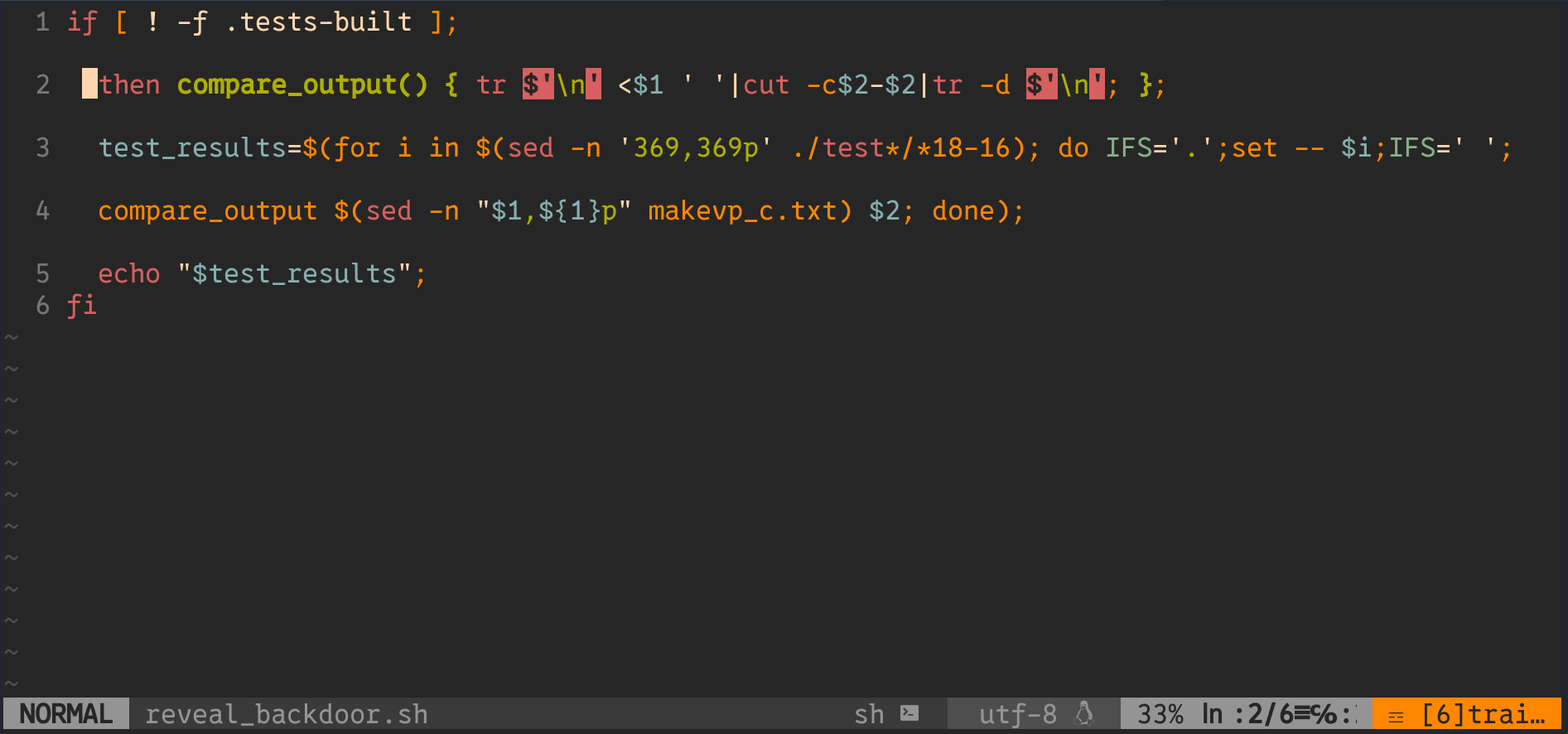The height and width of the screenshot is (734, 1568).
Task: Click the 'sh' filetype label
Action: pyautogui.click(x=869, y=714)
